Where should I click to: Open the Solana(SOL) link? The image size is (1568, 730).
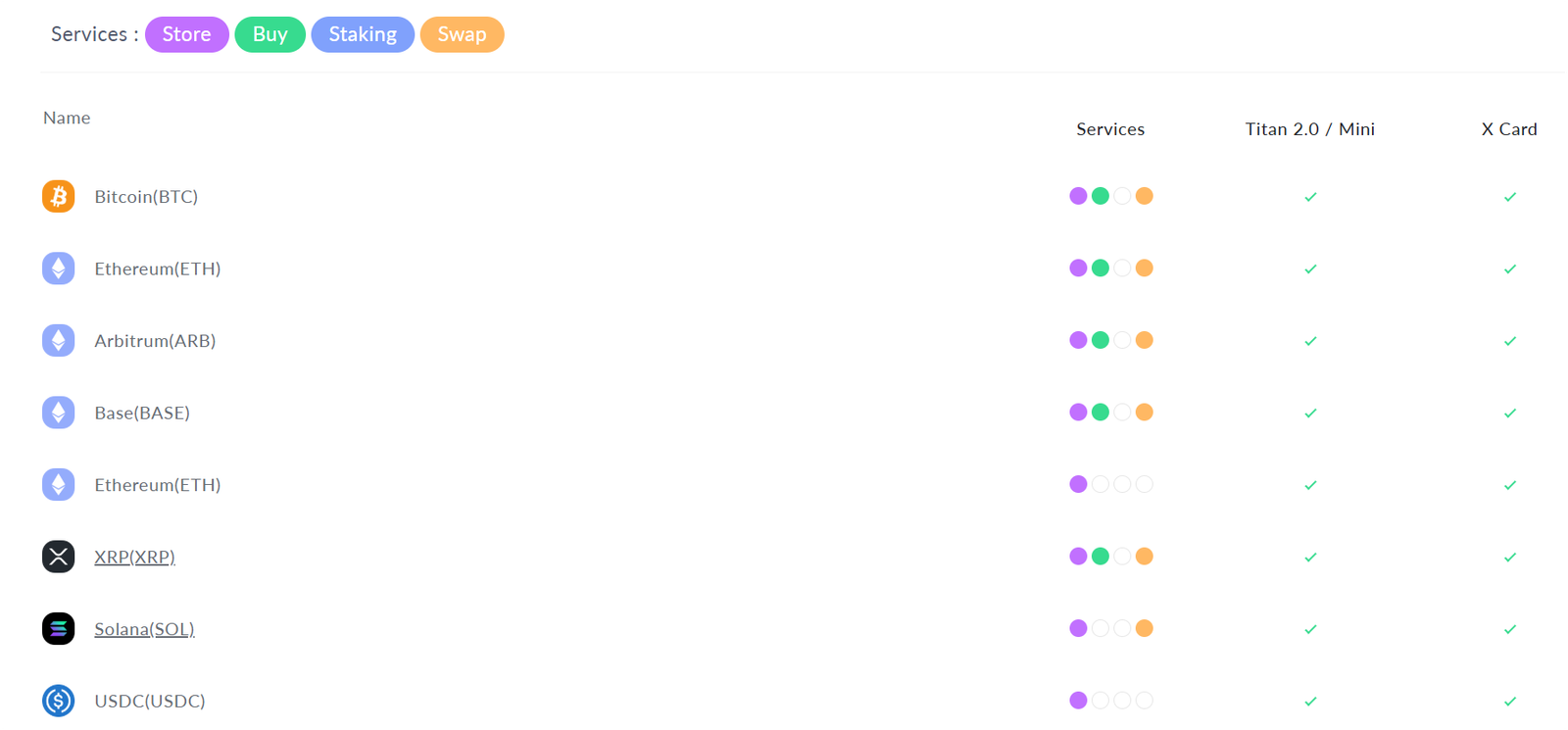point(144,628)
